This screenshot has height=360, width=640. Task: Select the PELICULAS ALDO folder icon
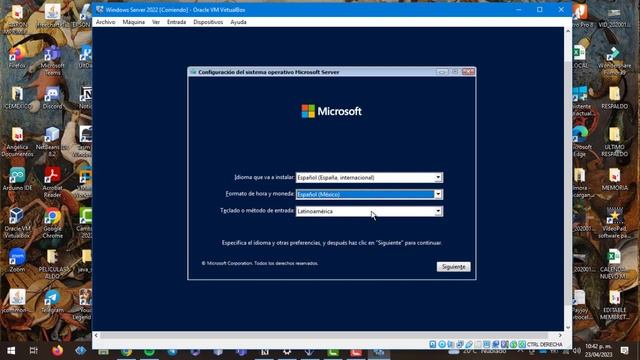(x=52, y=264)
